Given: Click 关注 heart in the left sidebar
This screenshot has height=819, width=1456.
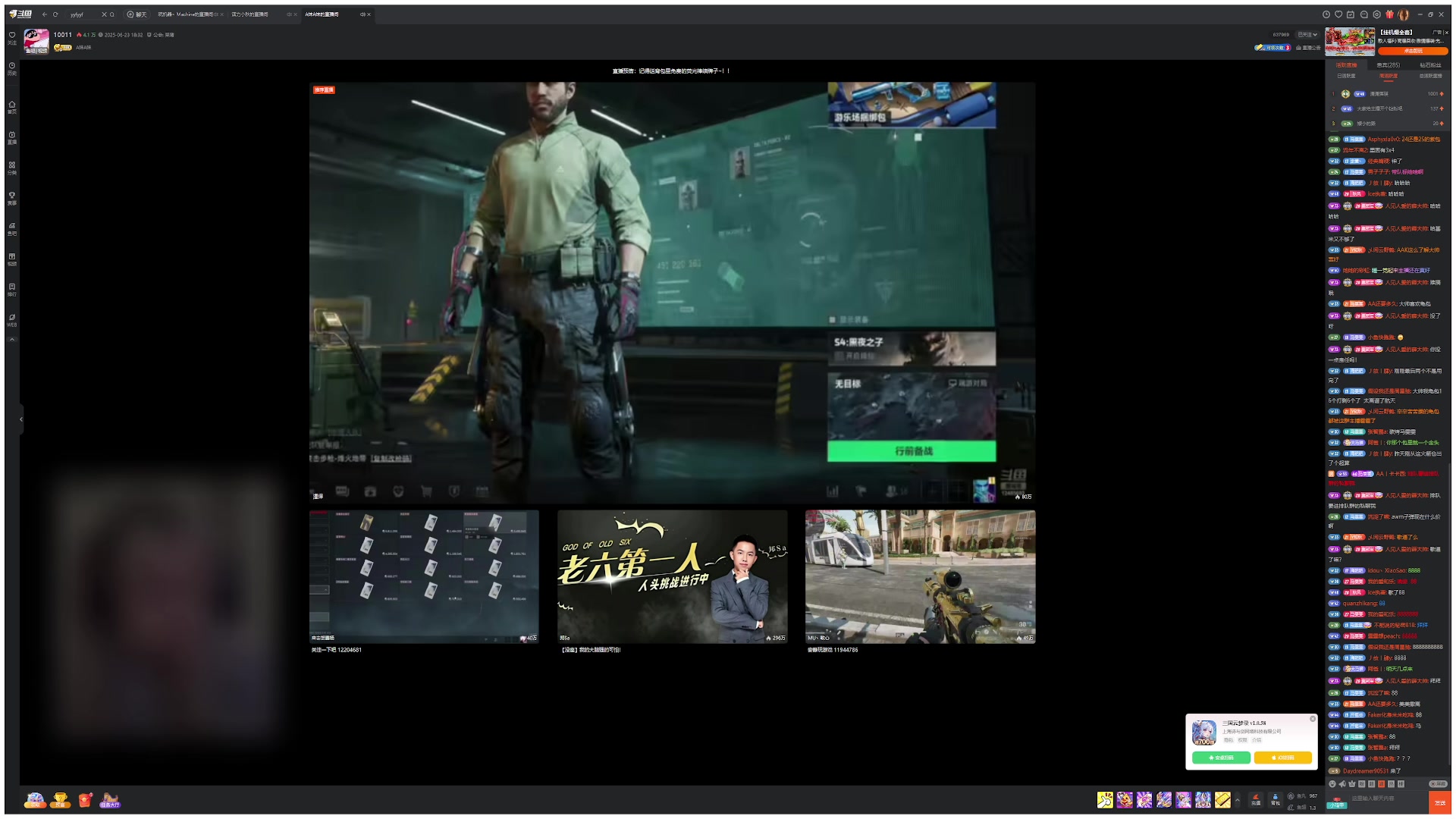Looking at the screenshot, I should tap(11, 38).
